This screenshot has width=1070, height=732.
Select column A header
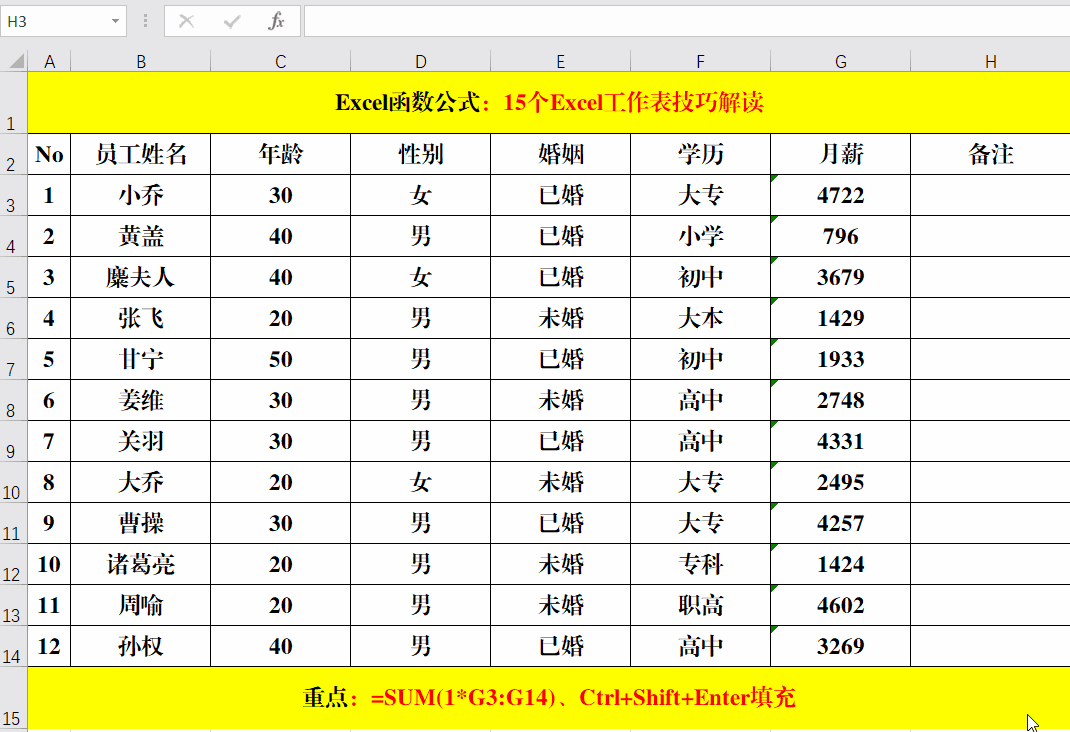(49, 61)
